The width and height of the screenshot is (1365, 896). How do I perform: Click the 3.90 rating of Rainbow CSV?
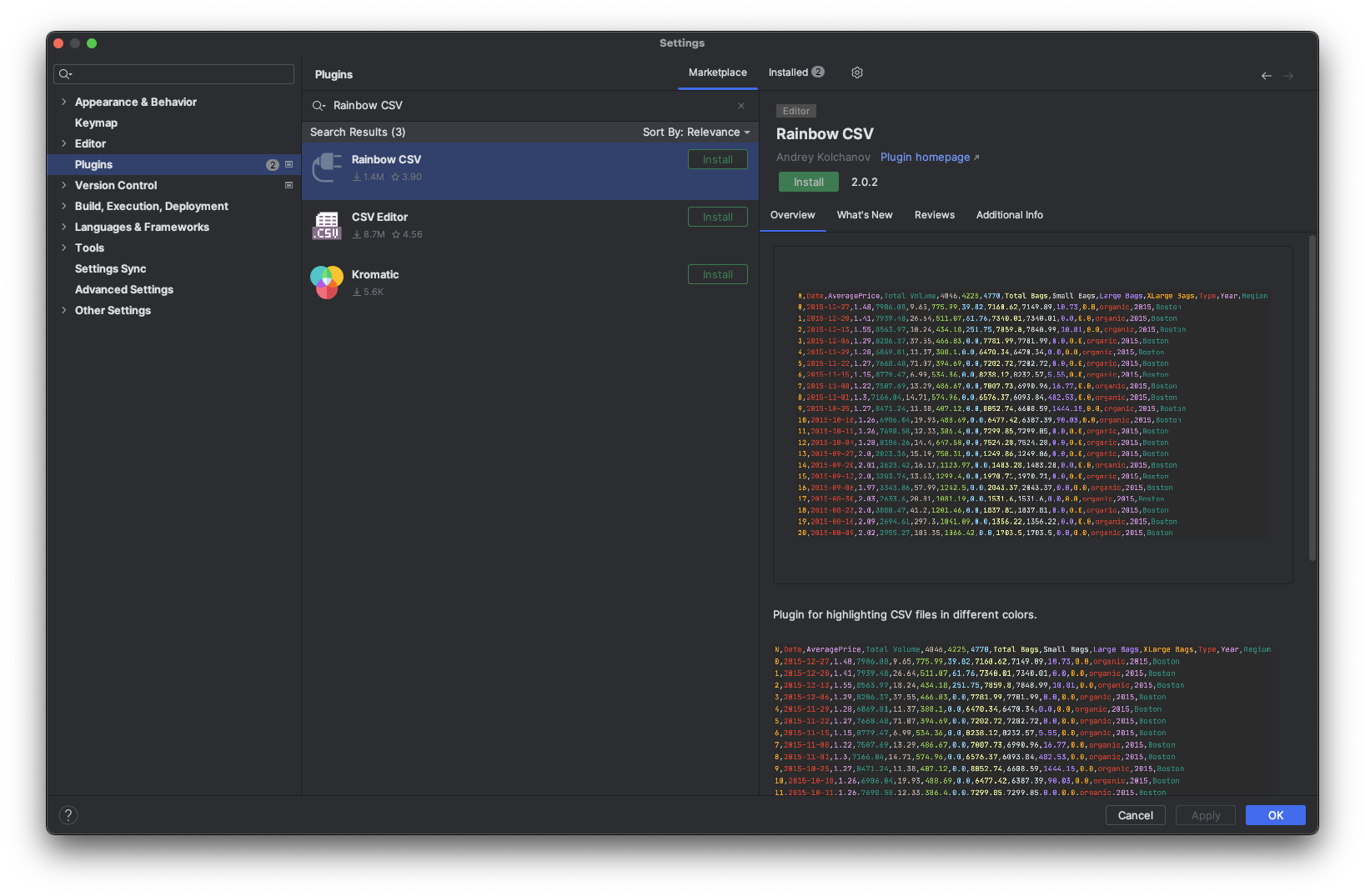[x=407, y=177]
